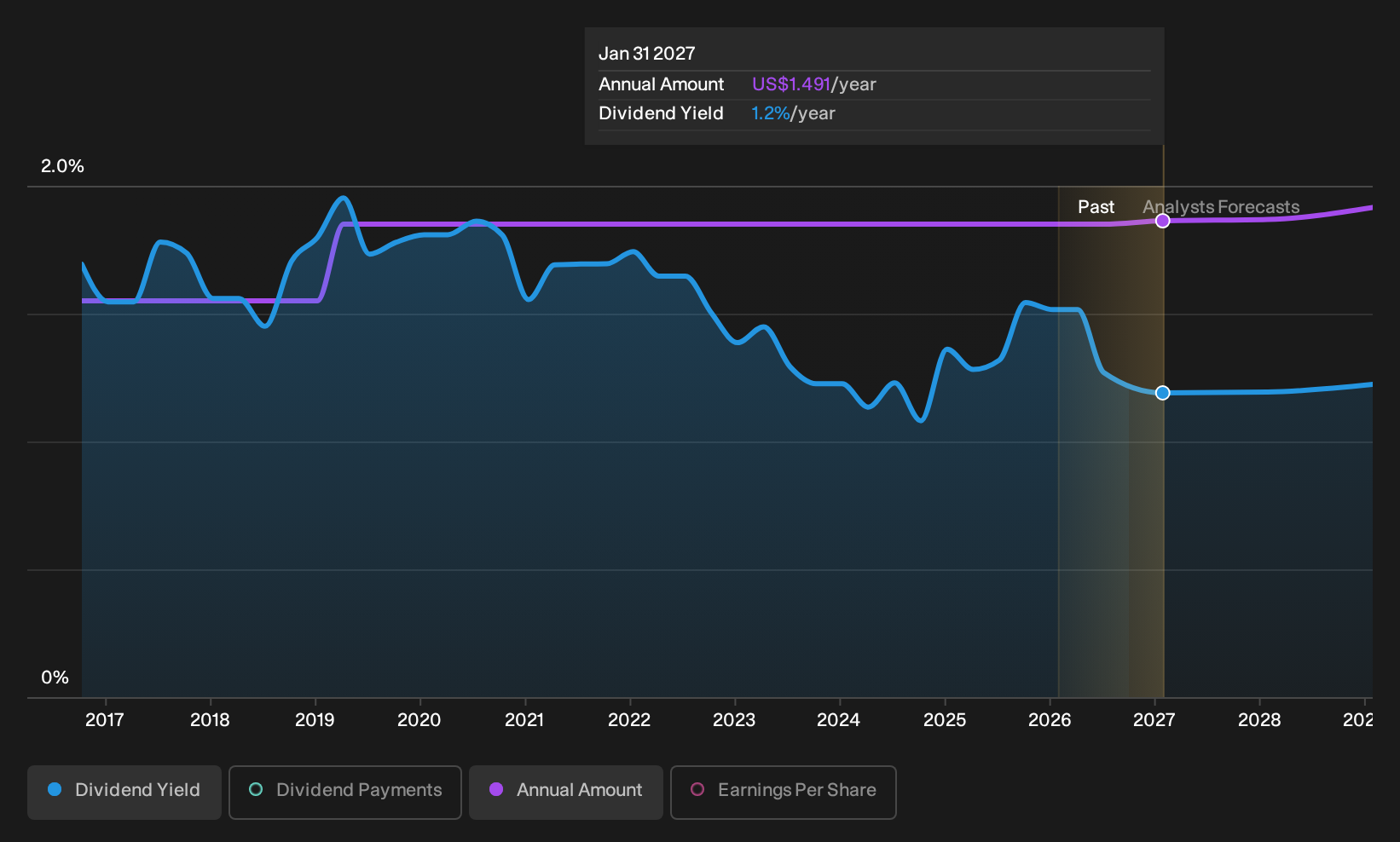Click the 2024 x-axis label
The image size is (1400, 842).
[839, 720]
